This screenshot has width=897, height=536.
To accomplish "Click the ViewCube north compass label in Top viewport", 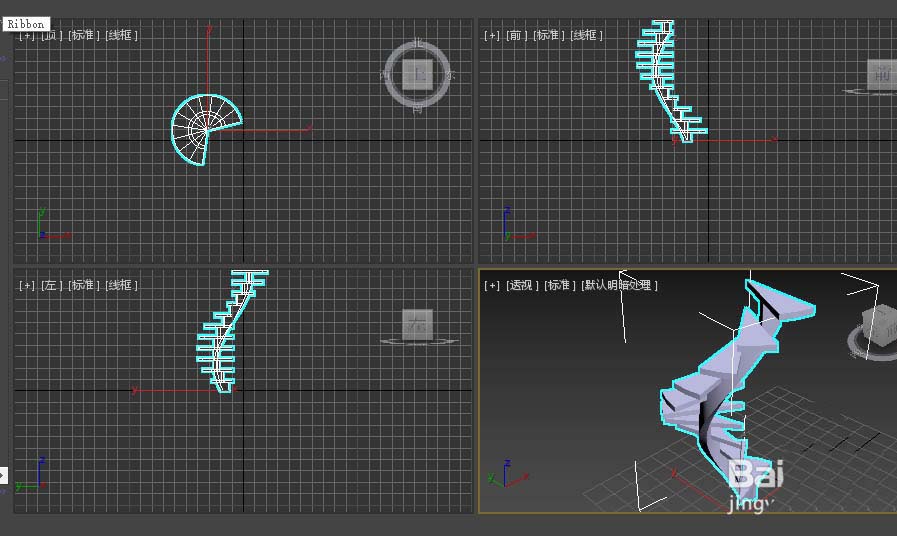I will tap(419, 44).
